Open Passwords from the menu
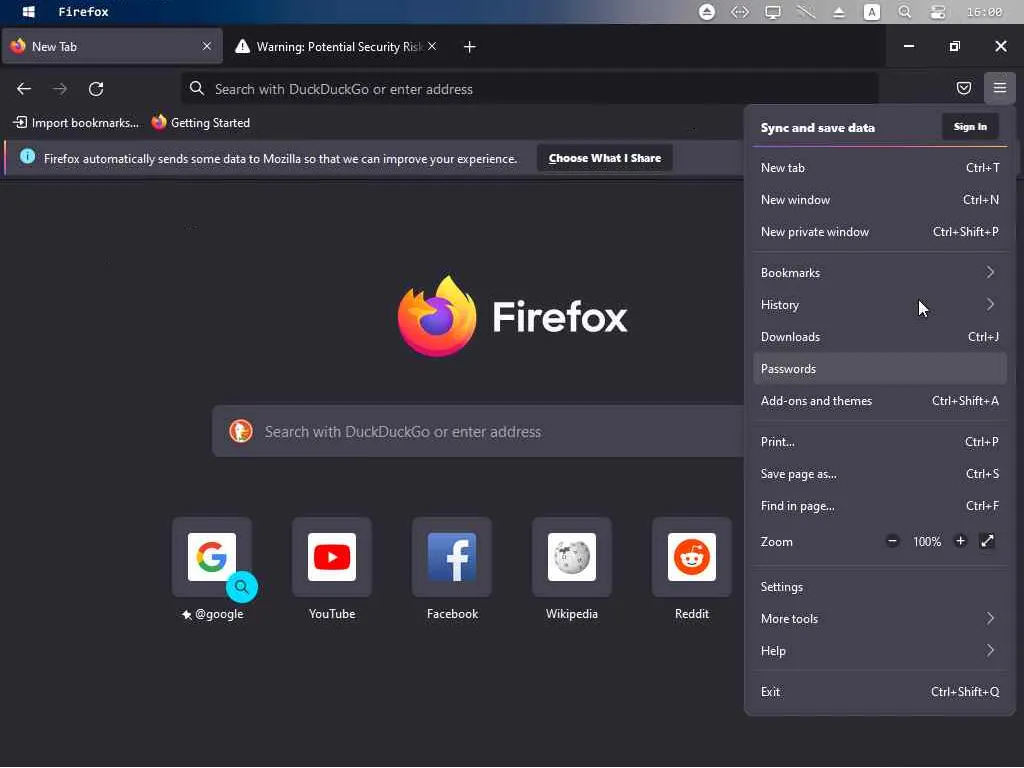 point(880,369)
